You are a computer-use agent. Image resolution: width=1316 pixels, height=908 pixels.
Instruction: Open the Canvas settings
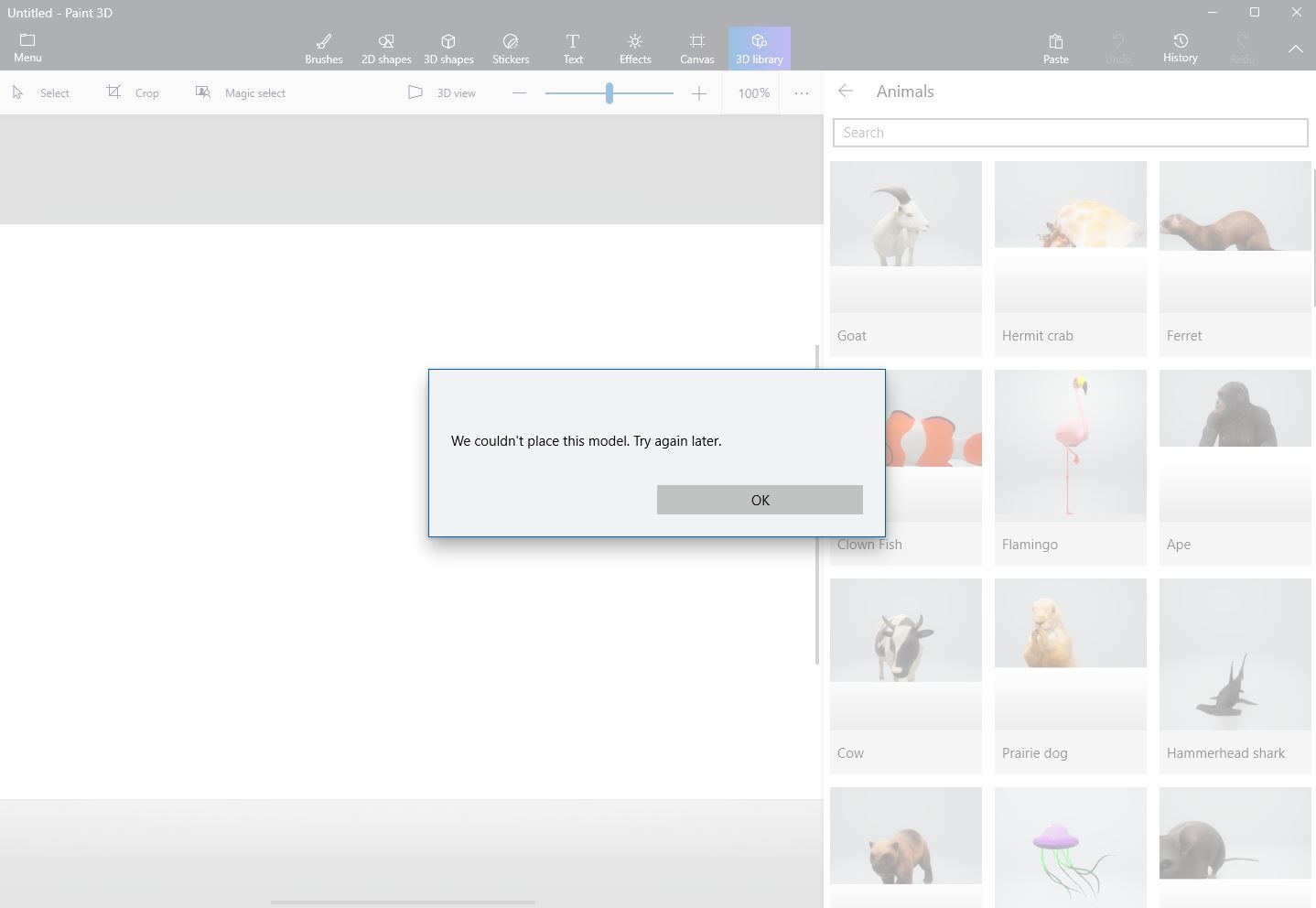(696, 49)
